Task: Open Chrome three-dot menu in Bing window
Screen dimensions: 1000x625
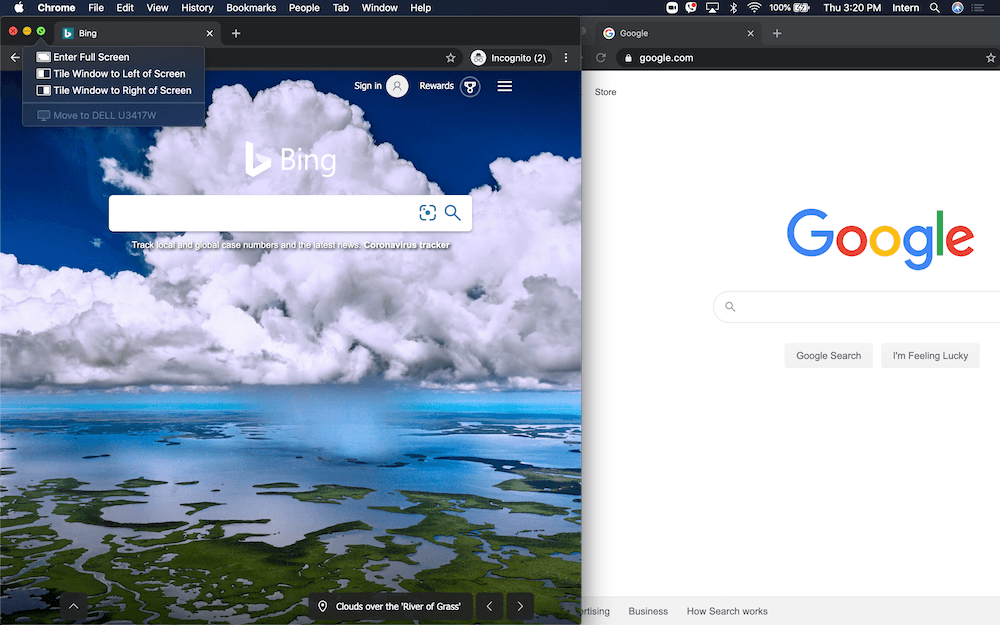Action: [x=566, y=57]
